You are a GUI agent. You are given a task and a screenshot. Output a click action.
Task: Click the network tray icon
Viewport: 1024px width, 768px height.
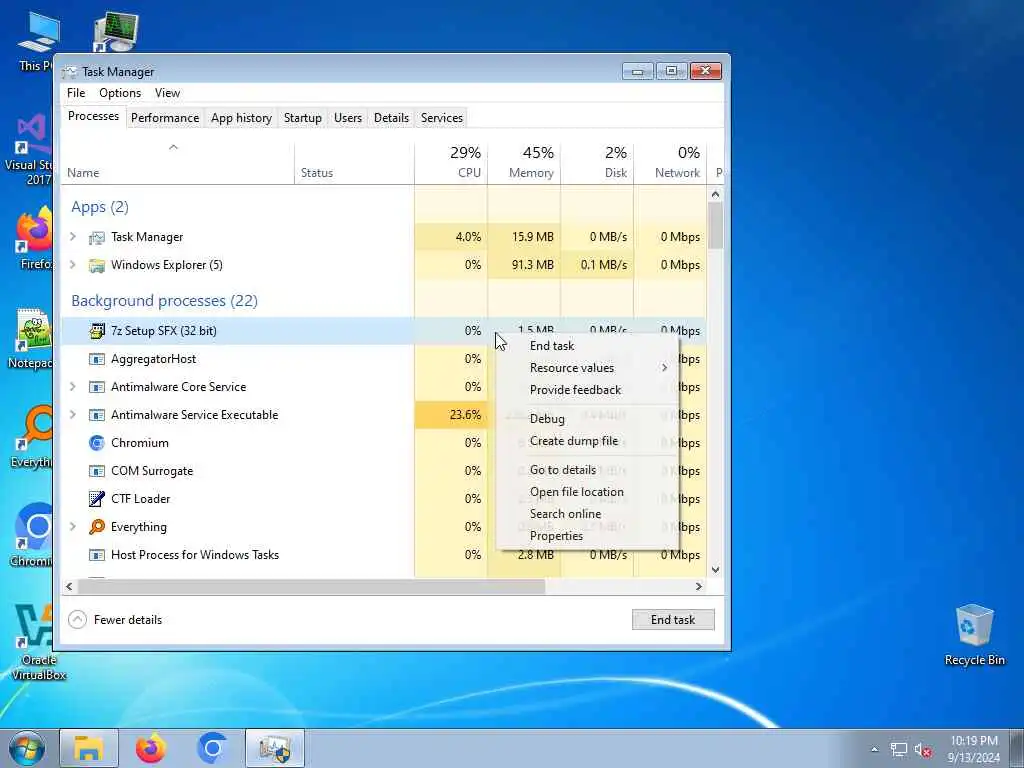coord(899,750)
